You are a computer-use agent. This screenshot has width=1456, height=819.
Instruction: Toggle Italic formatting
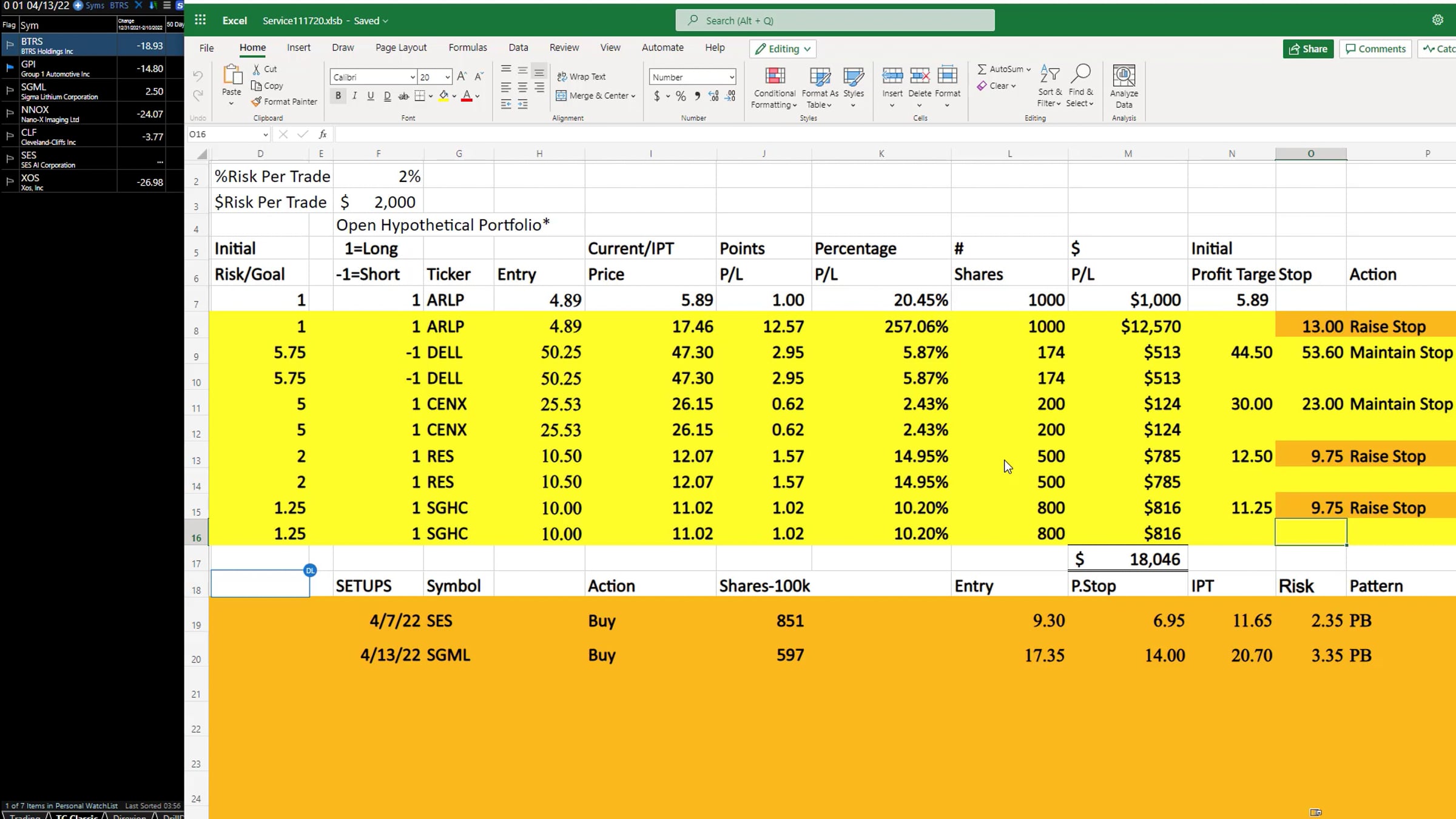[354, 96]
